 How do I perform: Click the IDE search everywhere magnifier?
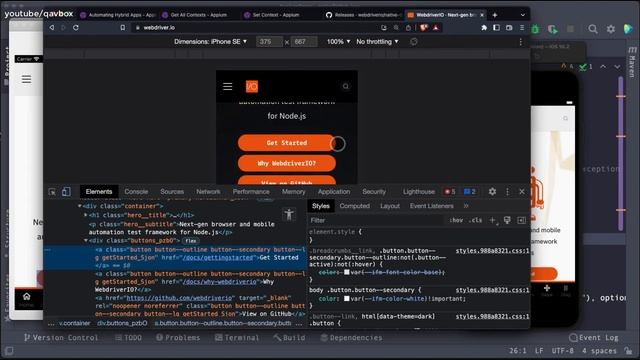click(x=593, y=29)
